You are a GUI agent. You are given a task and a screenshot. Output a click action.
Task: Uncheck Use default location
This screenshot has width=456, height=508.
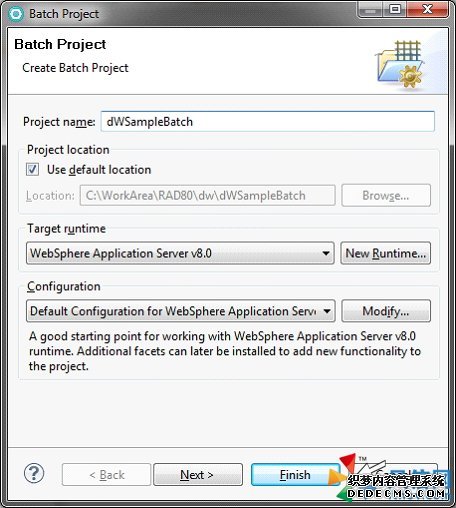click(x=32, y=169)
